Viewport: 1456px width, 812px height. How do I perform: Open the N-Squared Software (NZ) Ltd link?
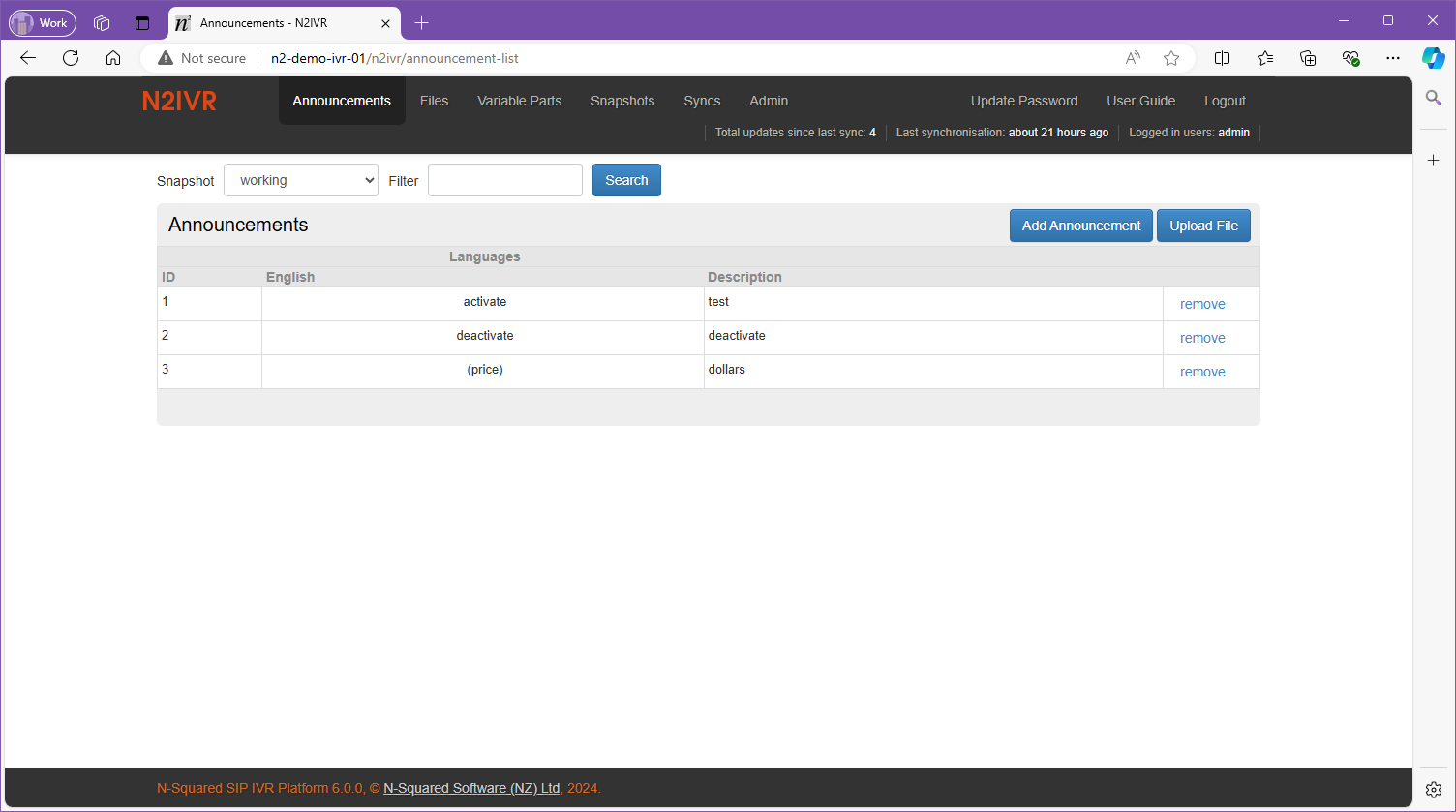471,788
